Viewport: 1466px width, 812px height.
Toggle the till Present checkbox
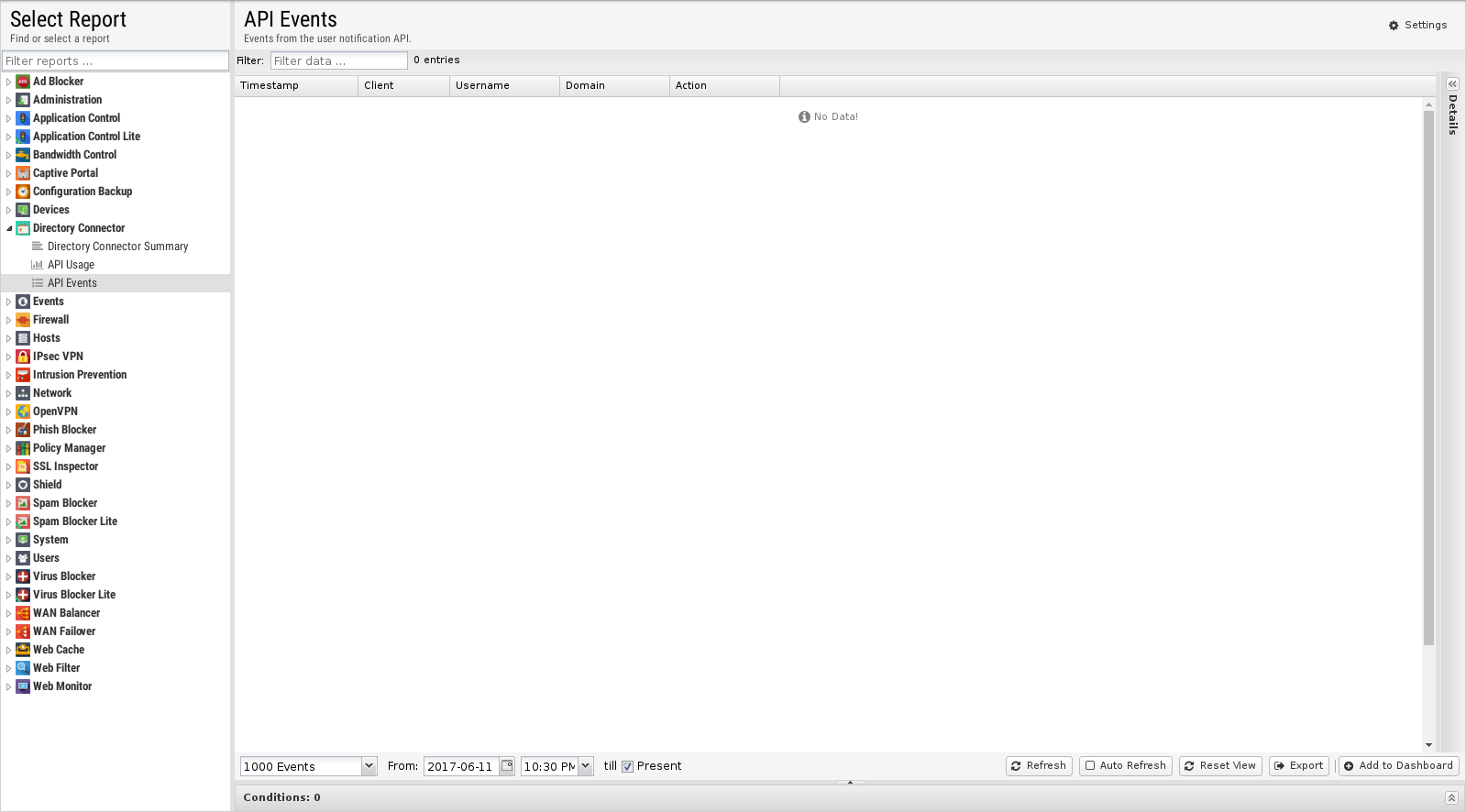point(628,767)
